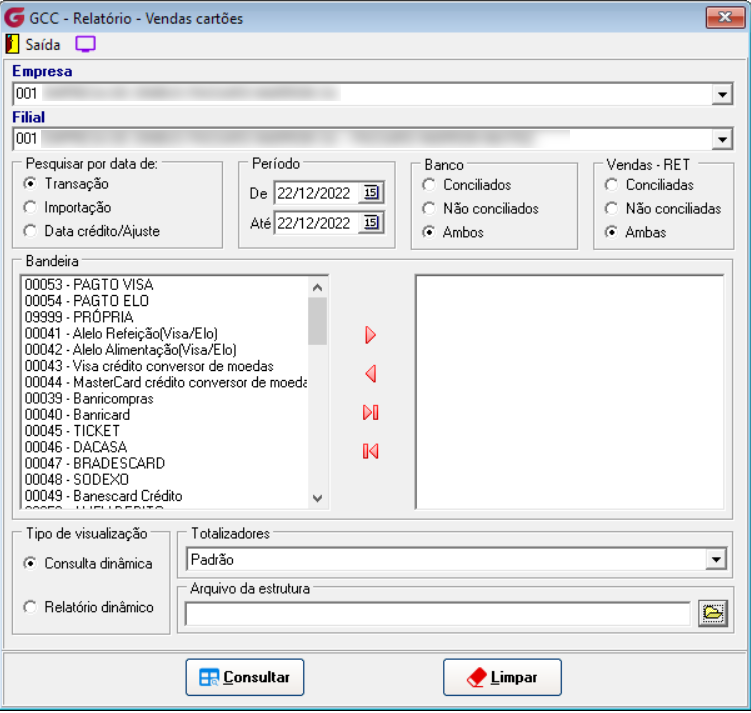Move selected bandeira to right list
The height and width of the screenshot is (713, 751).
[x=370, y=335]
